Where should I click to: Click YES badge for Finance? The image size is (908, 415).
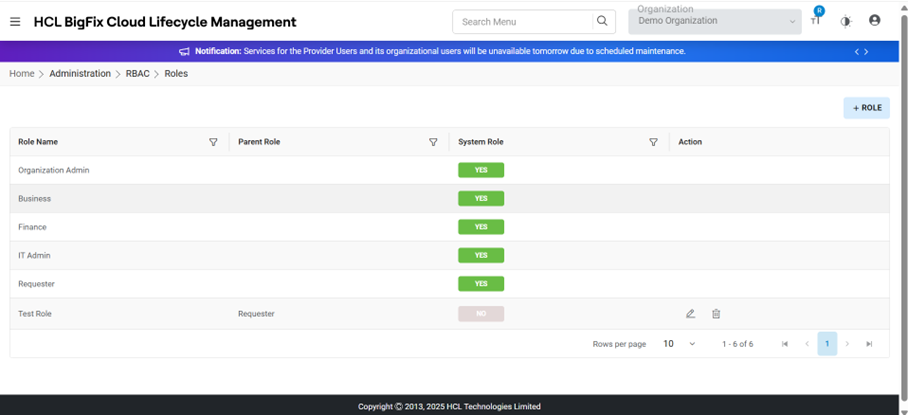(x=481, y=227)
